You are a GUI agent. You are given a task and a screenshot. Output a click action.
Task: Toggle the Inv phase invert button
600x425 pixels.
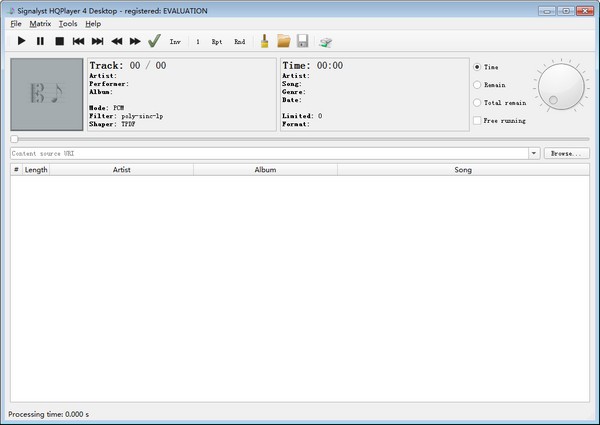[176, 42]
